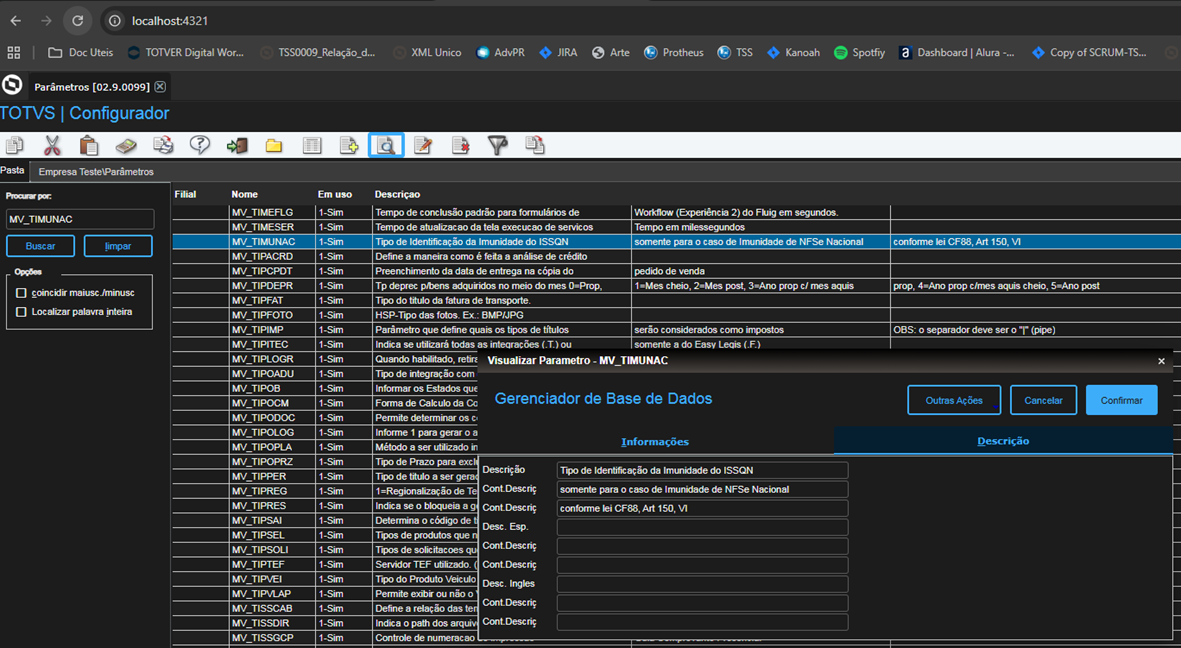Open the XML Unico bookmark

pyautogui.click(x=427, y=53)
